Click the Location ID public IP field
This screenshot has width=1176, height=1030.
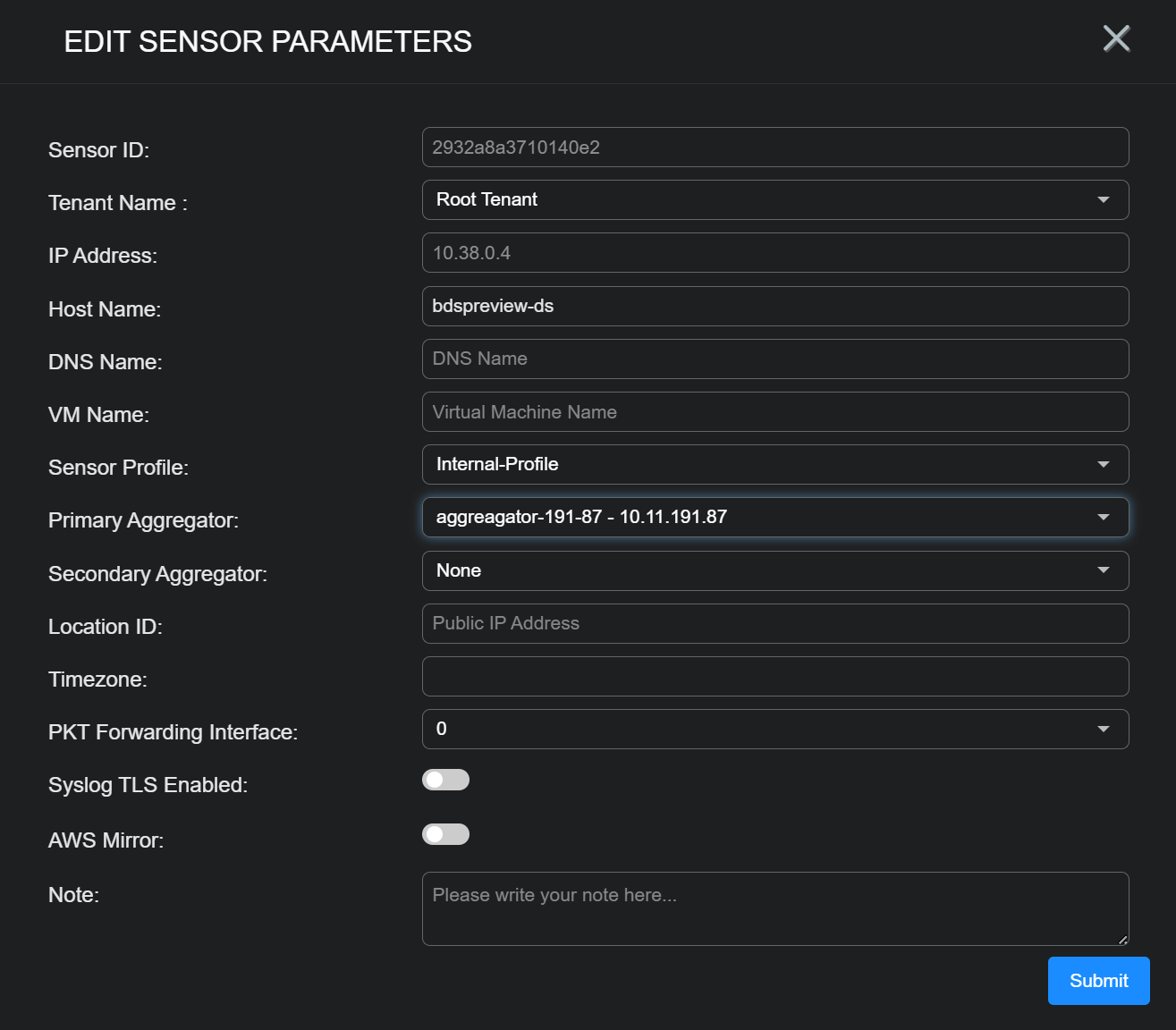[x=774, y=623]
